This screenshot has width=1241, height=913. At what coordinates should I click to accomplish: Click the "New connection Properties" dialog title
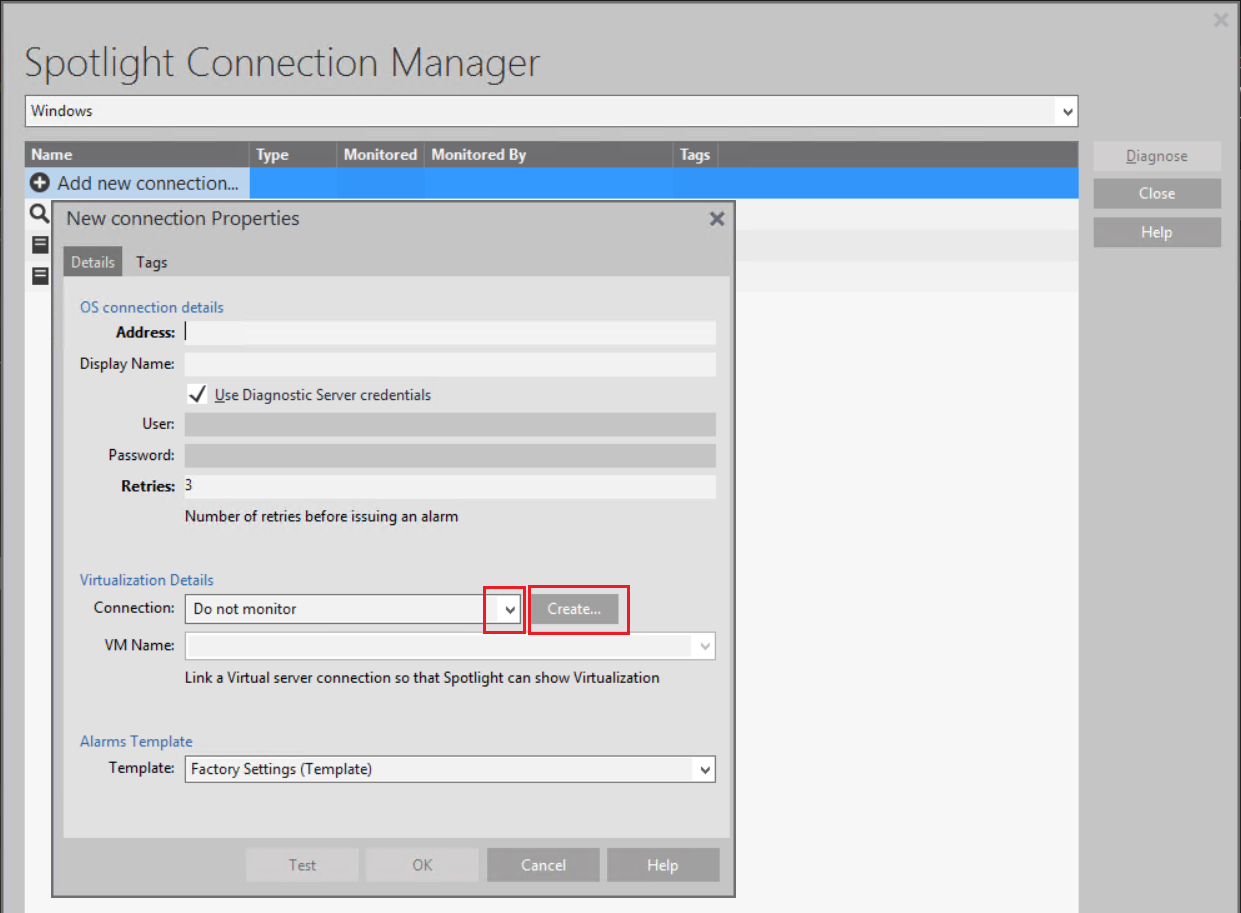click(x=183, y=218)
